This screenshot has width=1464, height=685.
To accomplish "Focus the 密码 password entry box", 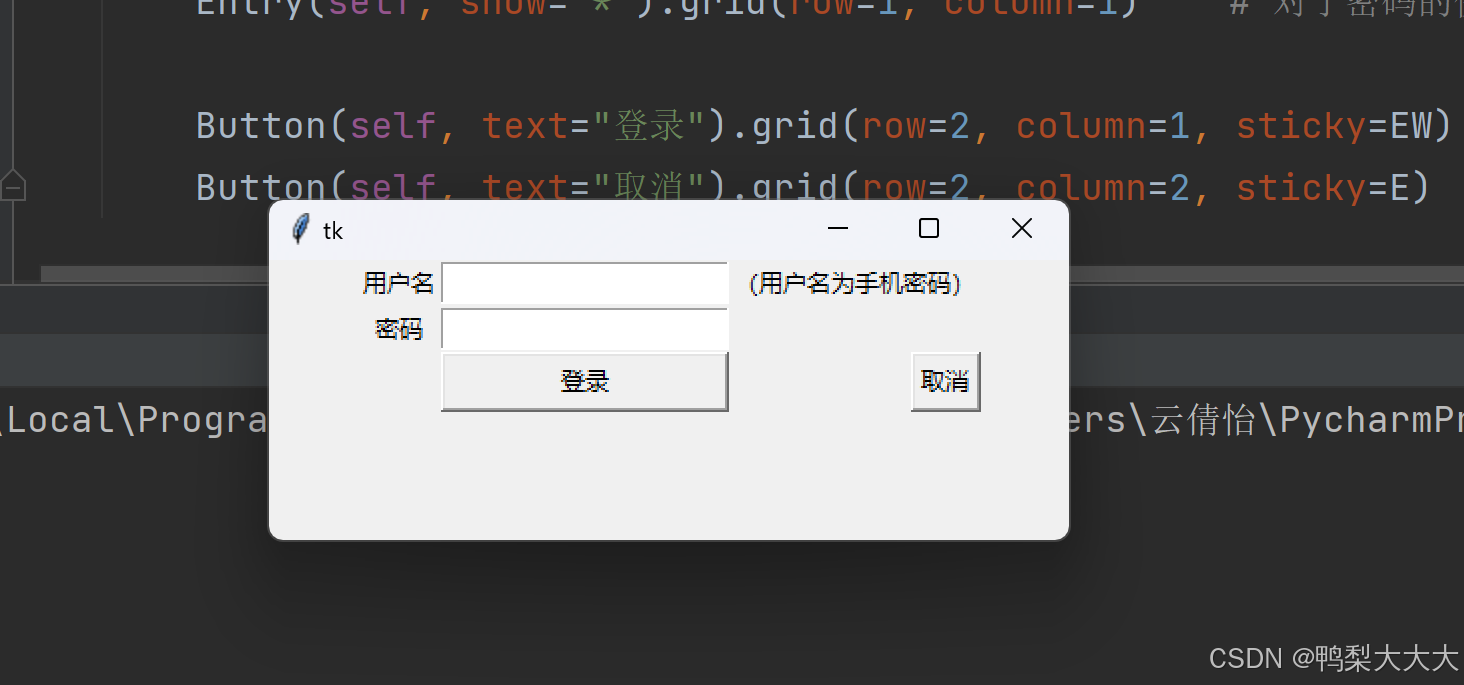I will point(585,329).
